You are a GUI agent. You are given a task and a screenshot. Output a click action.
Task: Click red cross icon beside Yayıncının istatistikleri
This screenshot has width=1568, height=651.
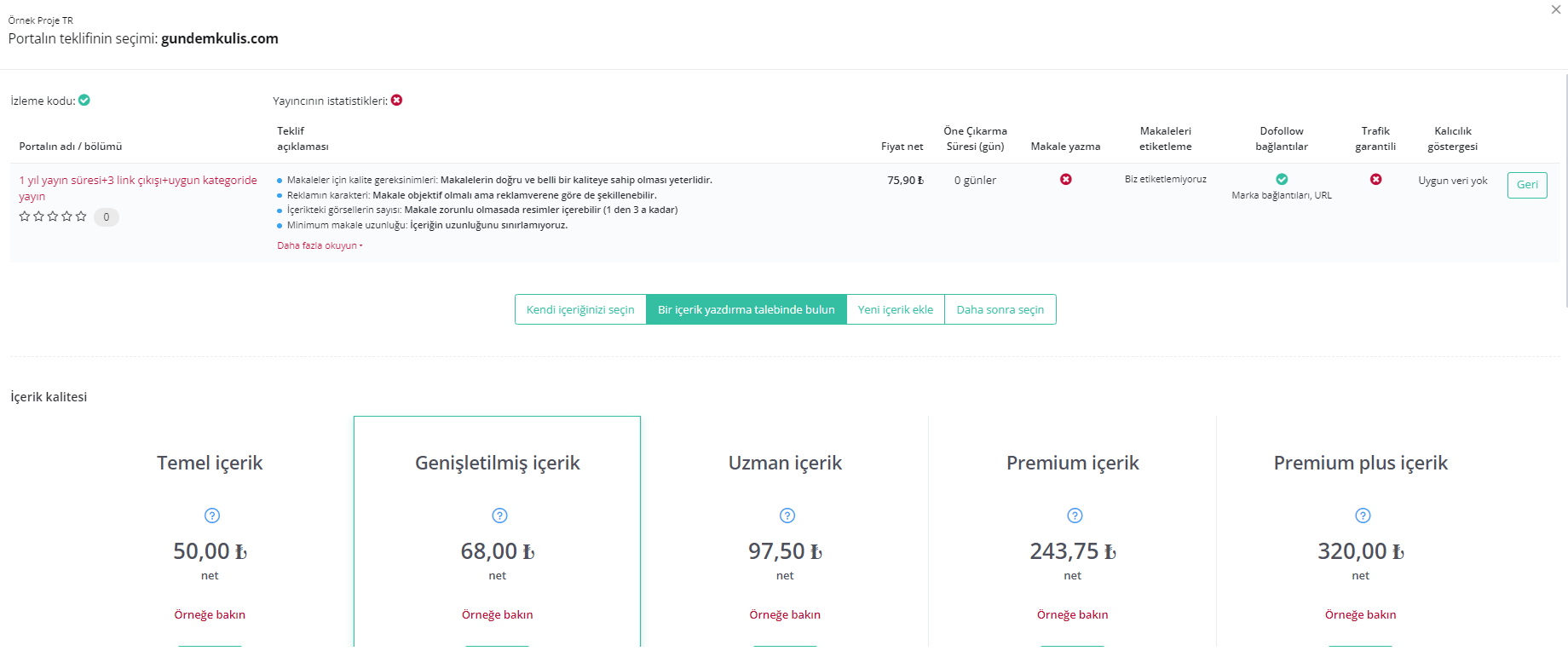point(396,100)
